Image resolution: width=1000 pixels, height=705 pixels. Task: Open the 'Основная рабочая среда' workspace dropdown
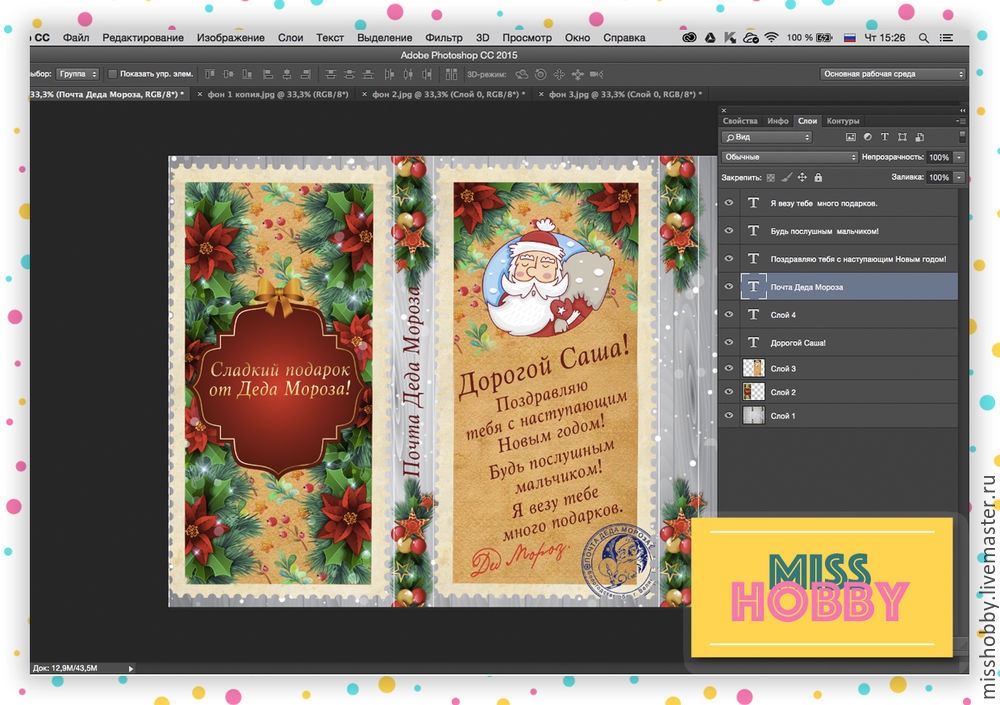[x=892, y=74]
